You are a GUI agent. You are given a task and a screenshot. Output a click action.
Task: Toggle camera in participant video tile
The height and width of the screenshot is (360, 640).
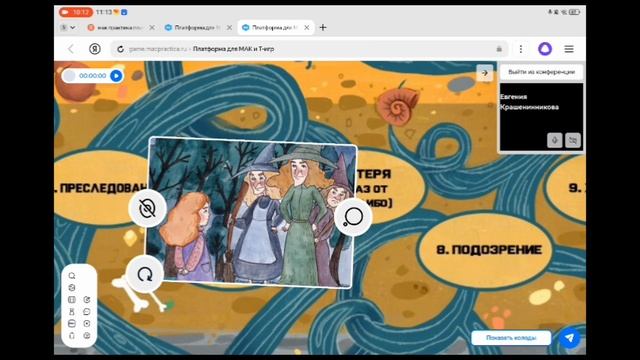pos(573,140)
